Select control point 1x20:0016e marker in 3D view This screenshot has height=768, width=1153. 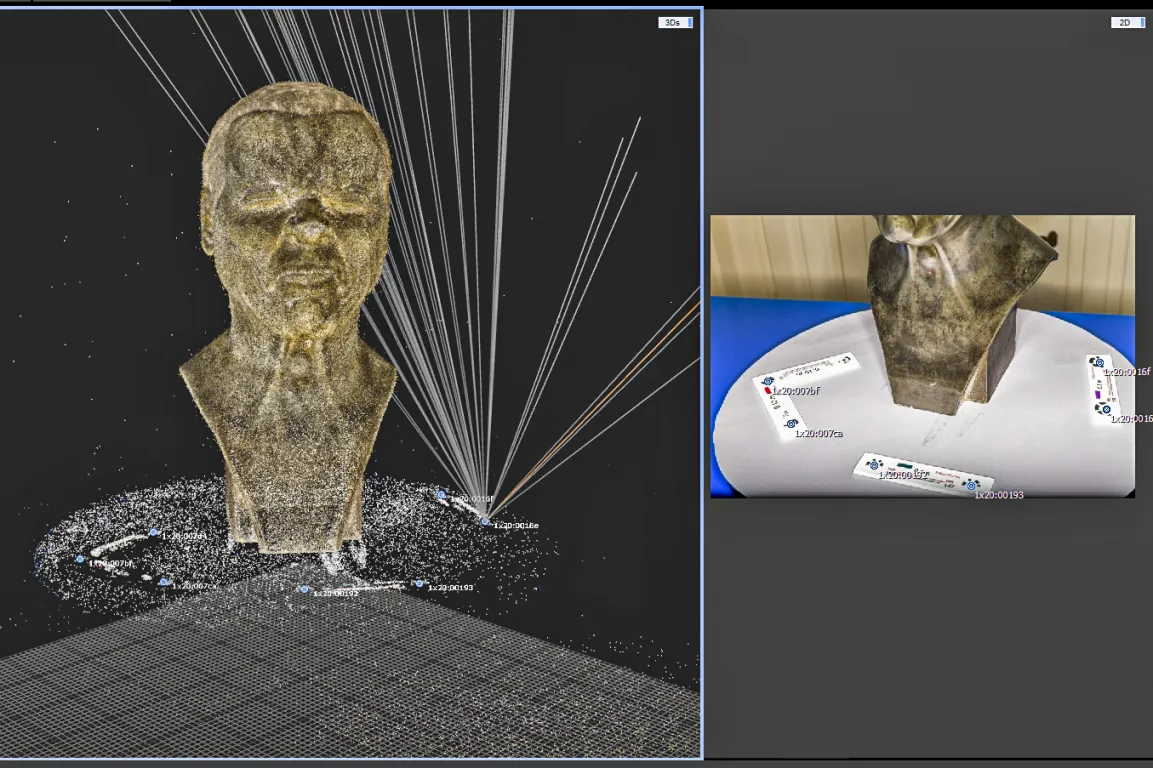(485, 522)
